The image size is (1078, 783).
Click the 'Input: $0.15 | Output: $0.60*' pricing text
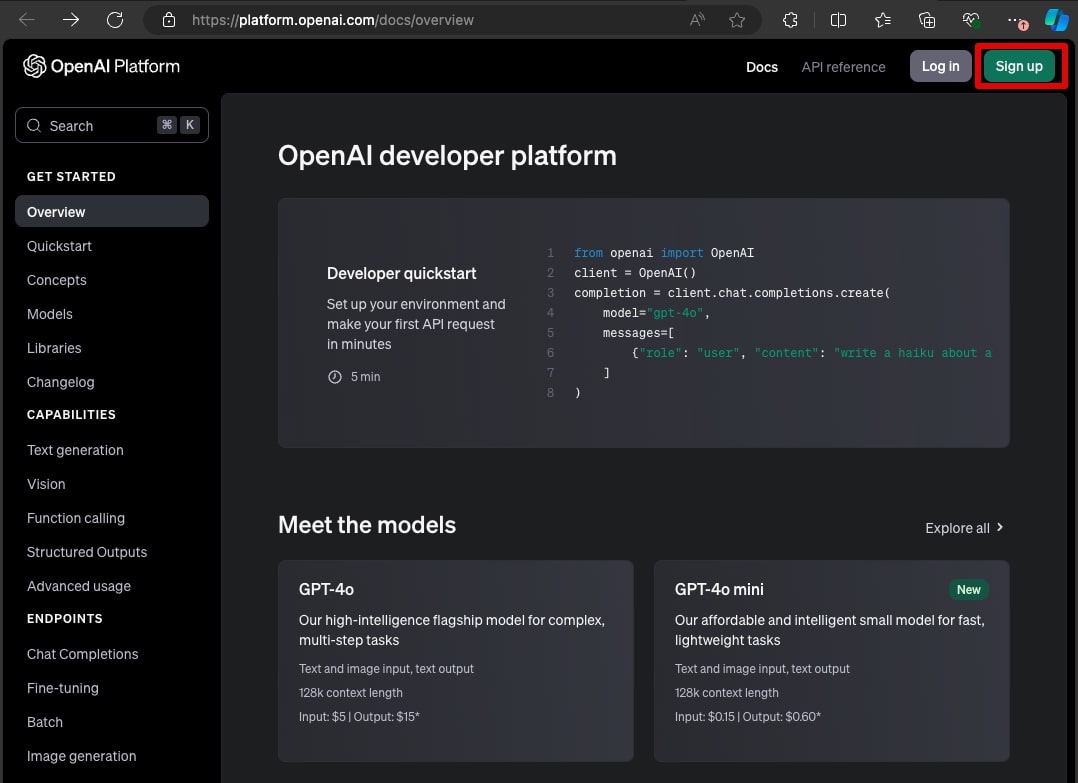pyautogui.click(x=748, y=716)
